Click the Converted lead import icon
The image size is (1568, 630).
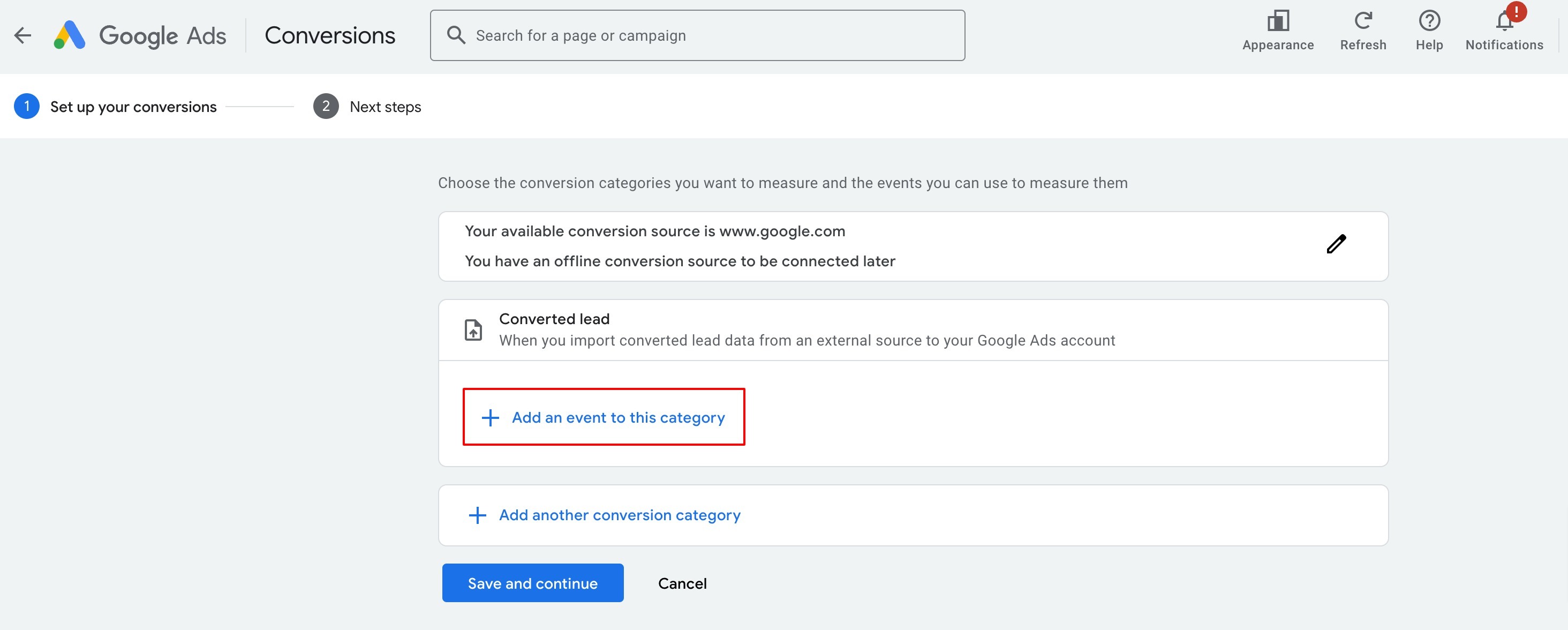pyautogui.click(x=473, y=330)
